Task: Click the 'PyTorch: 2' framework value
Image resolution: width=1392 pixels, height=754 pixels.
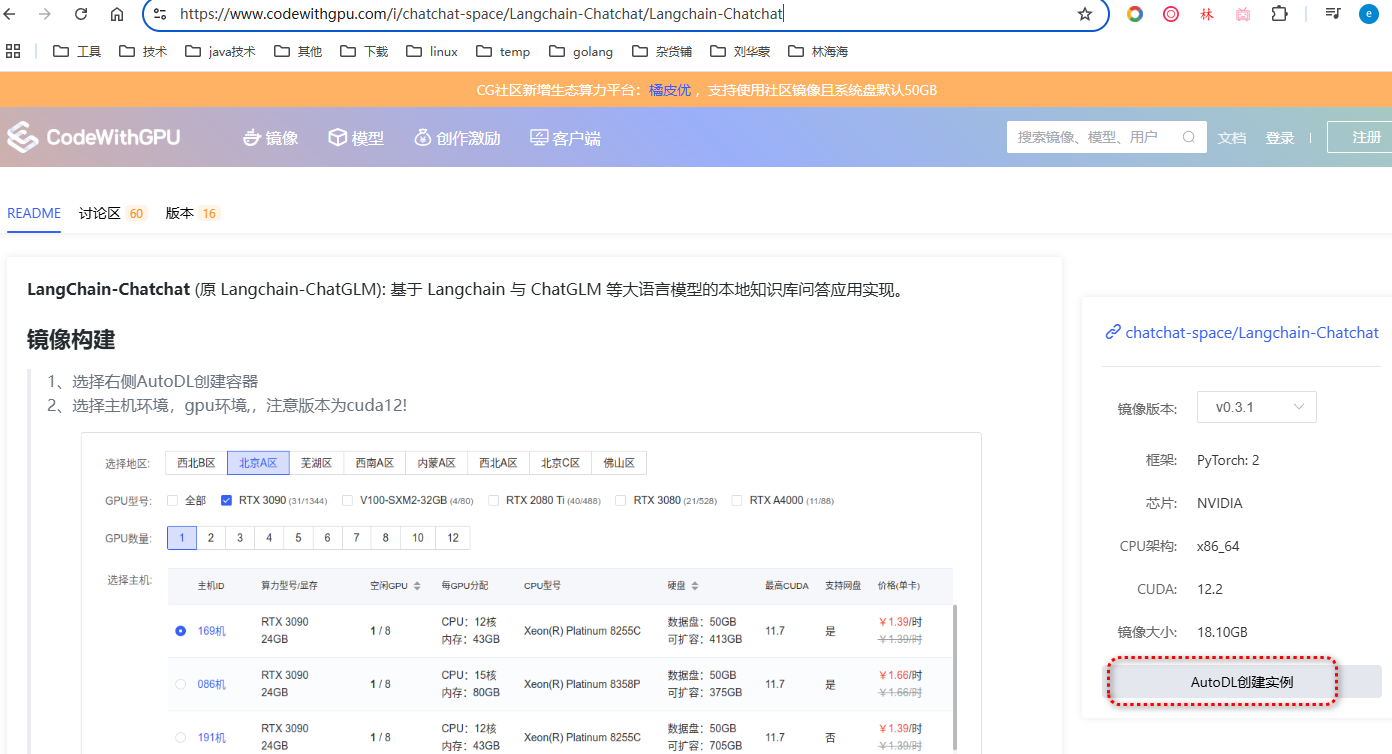Action: 1228,460
